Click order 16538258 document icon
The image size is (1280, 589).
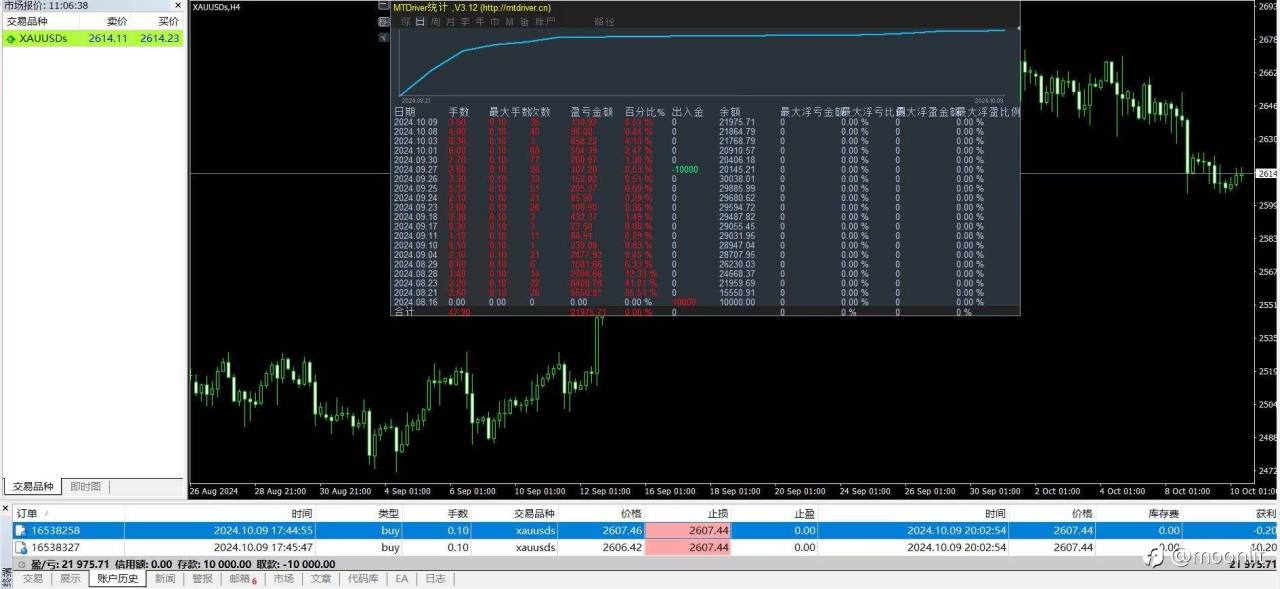tap(21, 531)
